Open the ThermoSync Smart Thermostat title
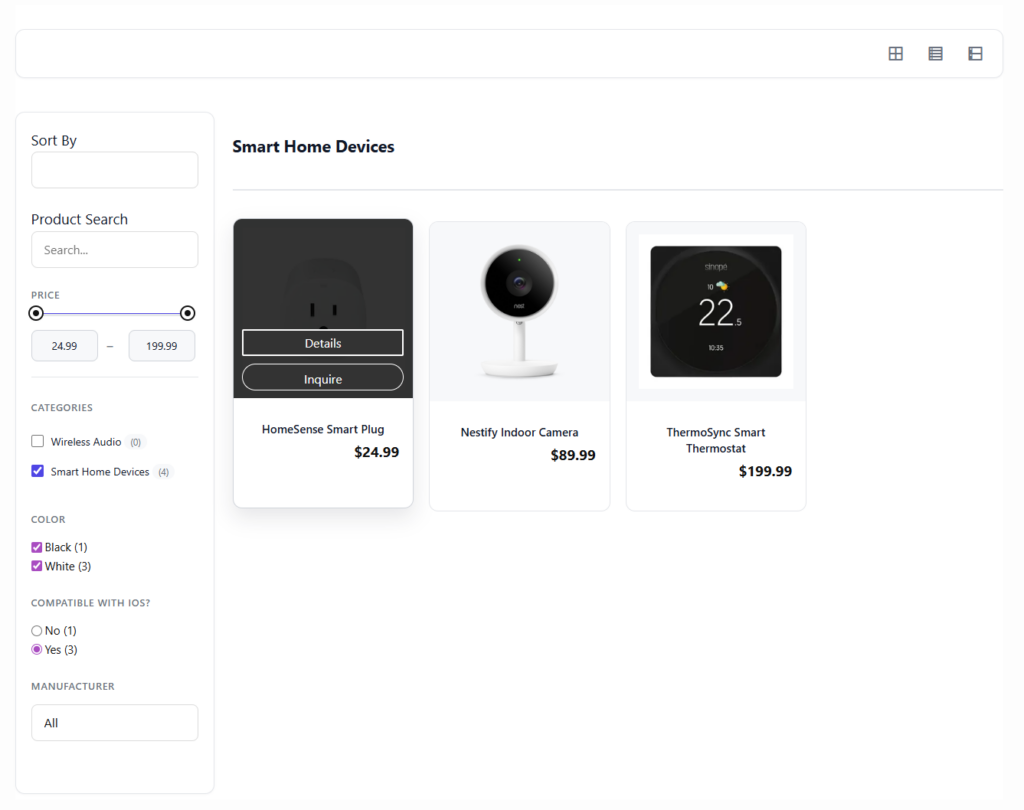This screenshot has height=810, width=1024. coord(716,440)
